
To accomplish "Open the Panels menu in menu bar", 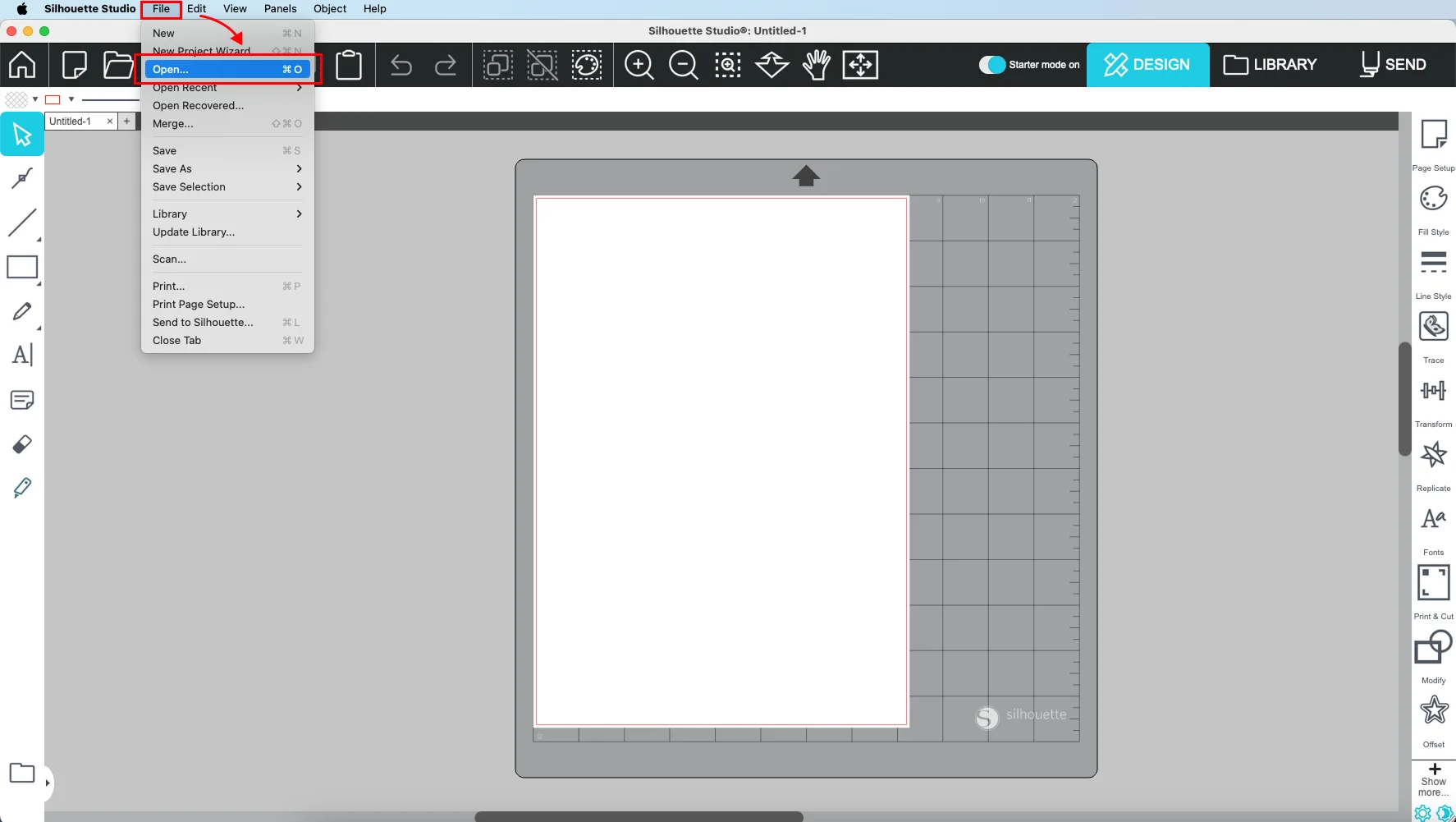I will click(x=280, y=9).
